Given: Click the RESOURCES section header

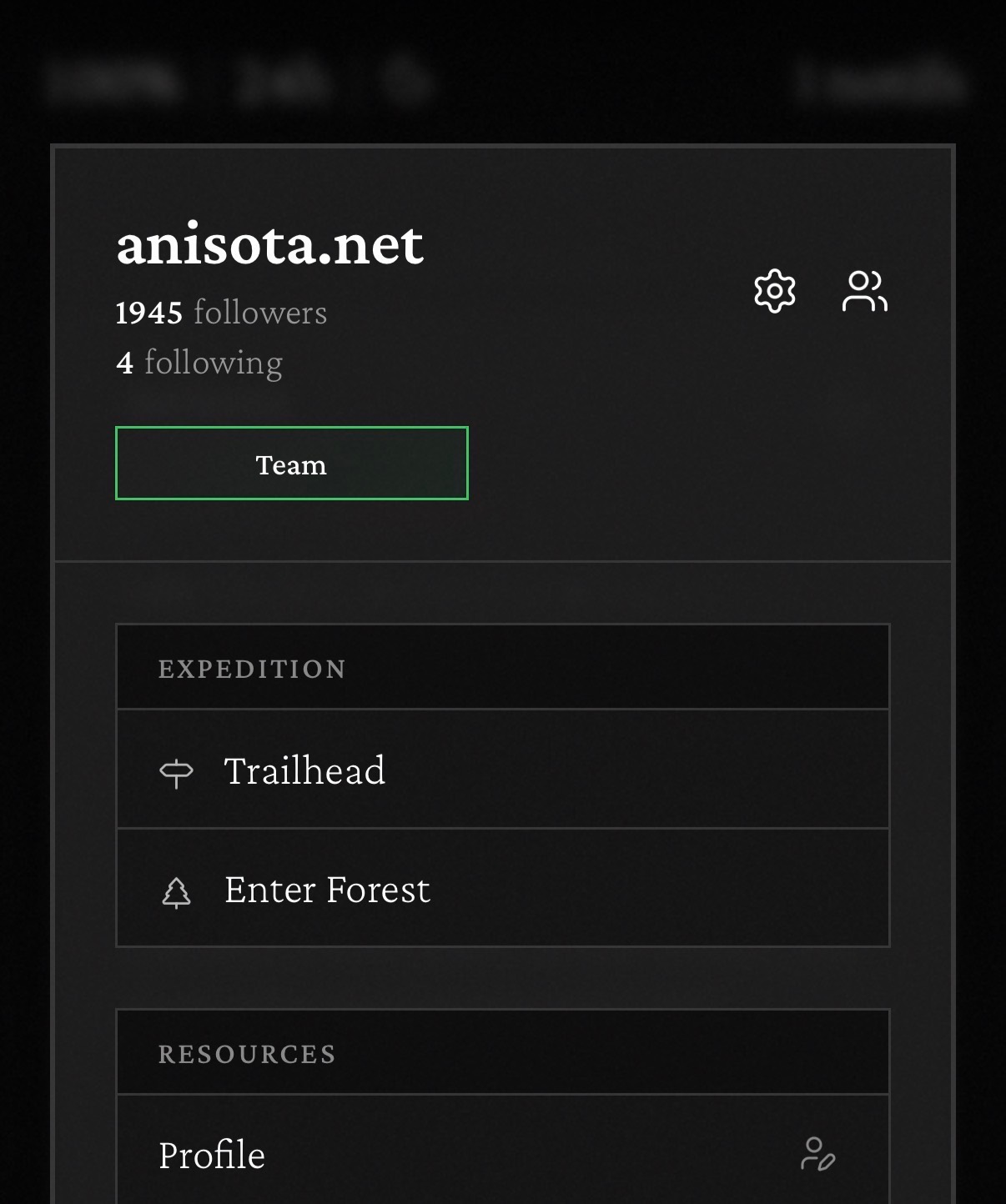Looking at the screenshot, I should pyautogui.click(x=247, y=1054).
